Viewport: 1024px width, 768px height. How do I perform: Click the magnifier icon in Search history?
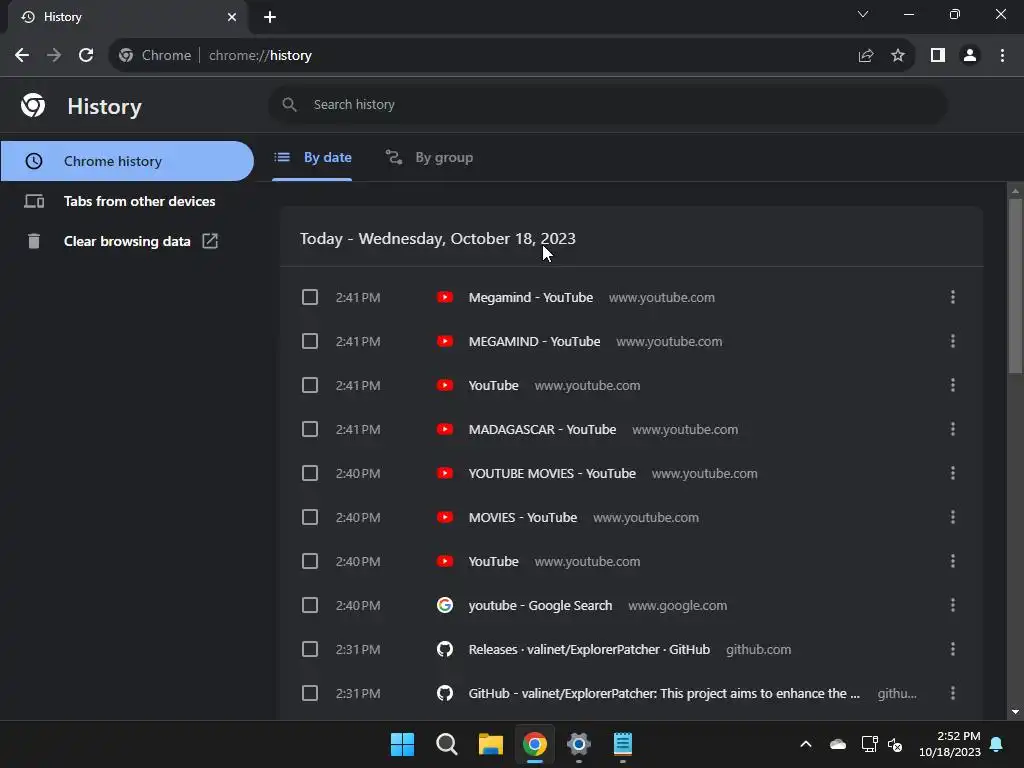(x=289, y=104)
